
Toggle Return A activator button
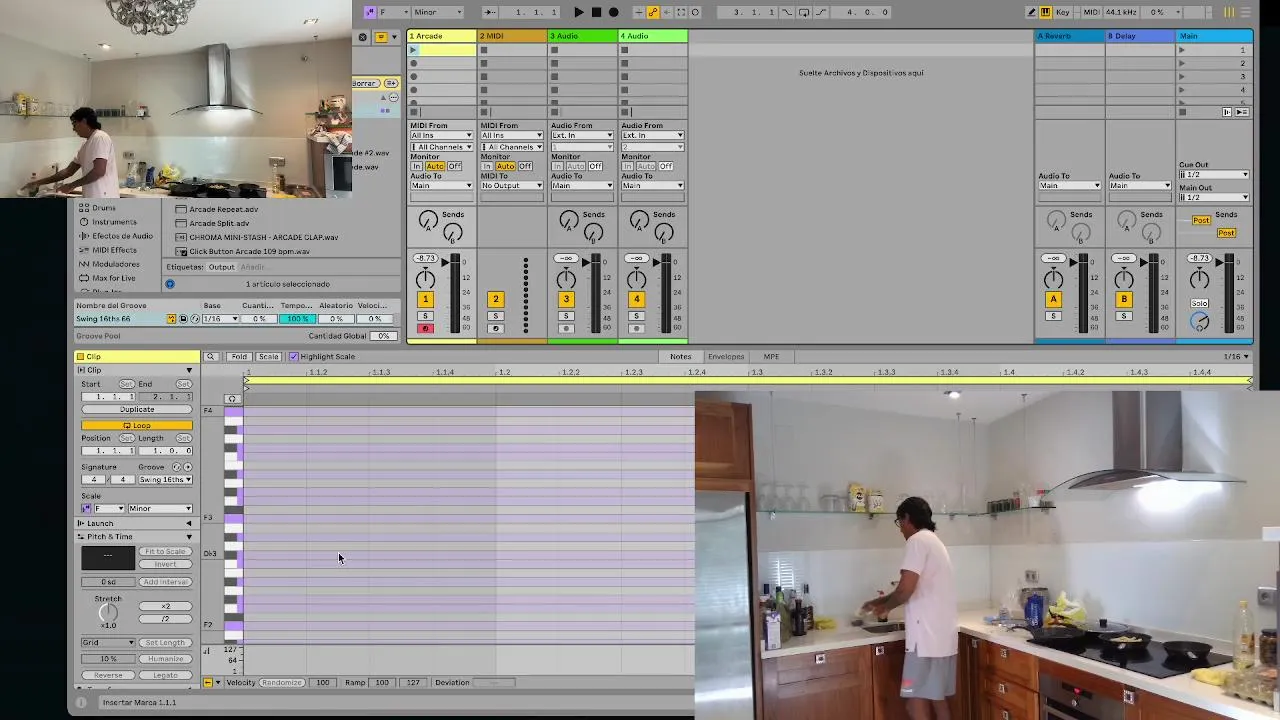click(x=1053, y=299)
